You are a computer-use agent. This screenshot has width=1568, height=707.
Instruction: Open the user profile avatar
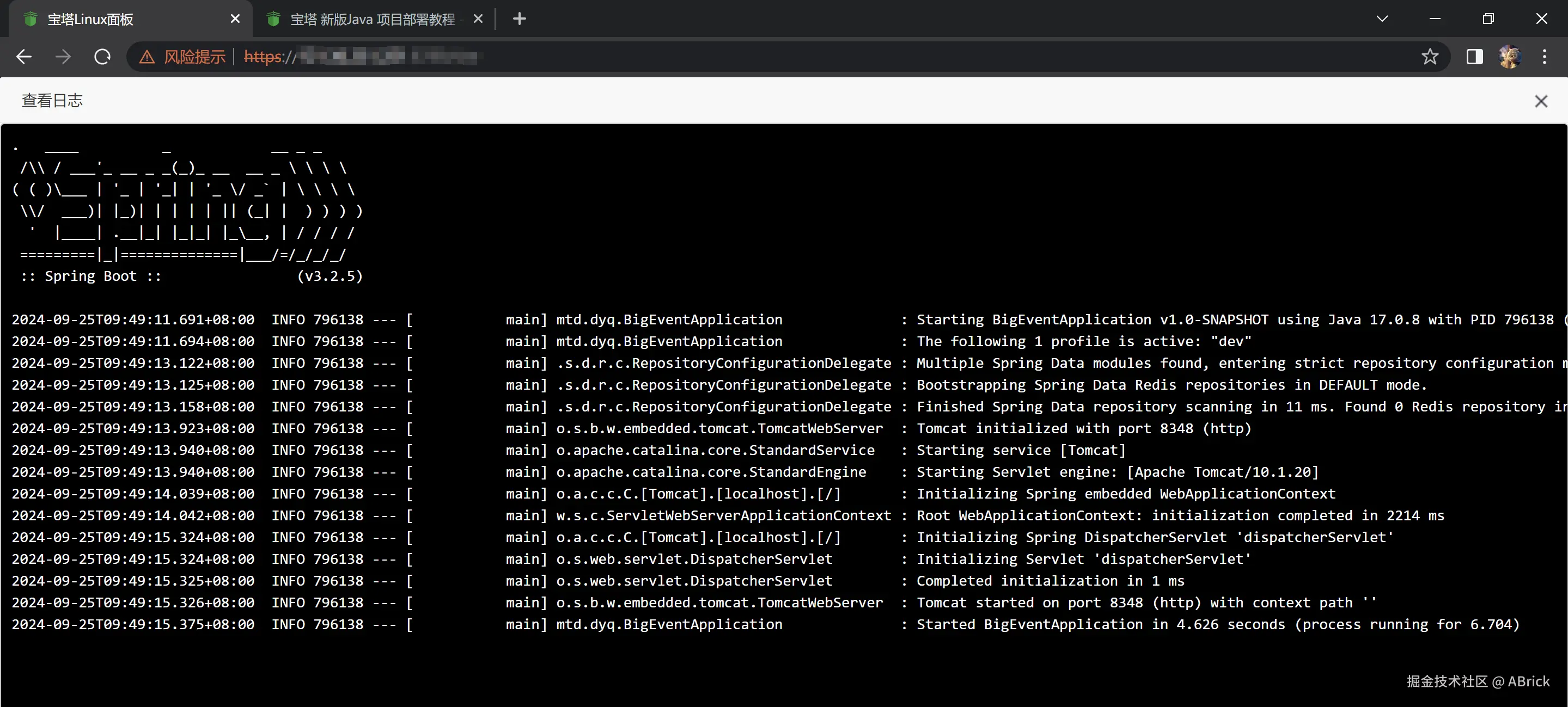[x=1510, y=57]
